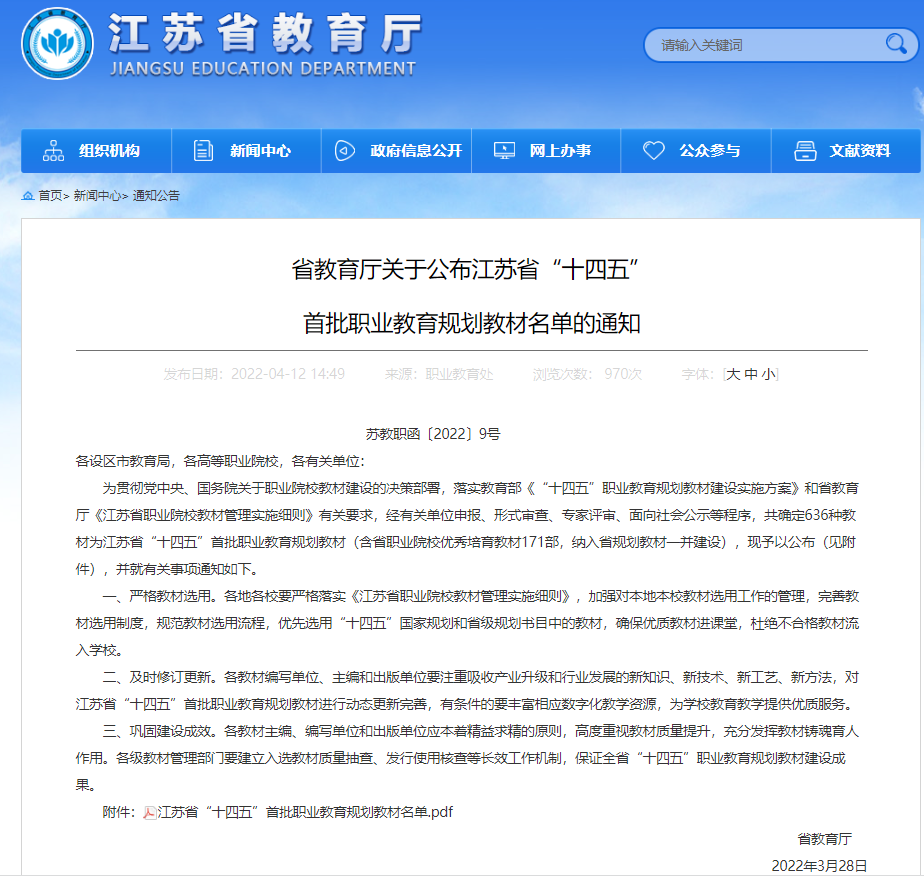Click the home icon in breadcrumb
The image size is (924, 877).
(x=28, y=196)
